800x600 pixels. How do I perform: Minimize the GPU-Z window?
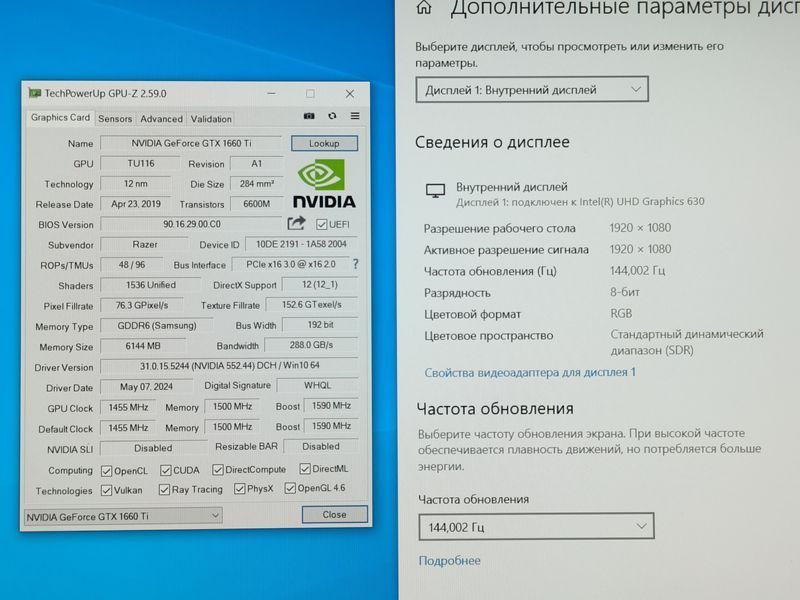pos(271,93)
